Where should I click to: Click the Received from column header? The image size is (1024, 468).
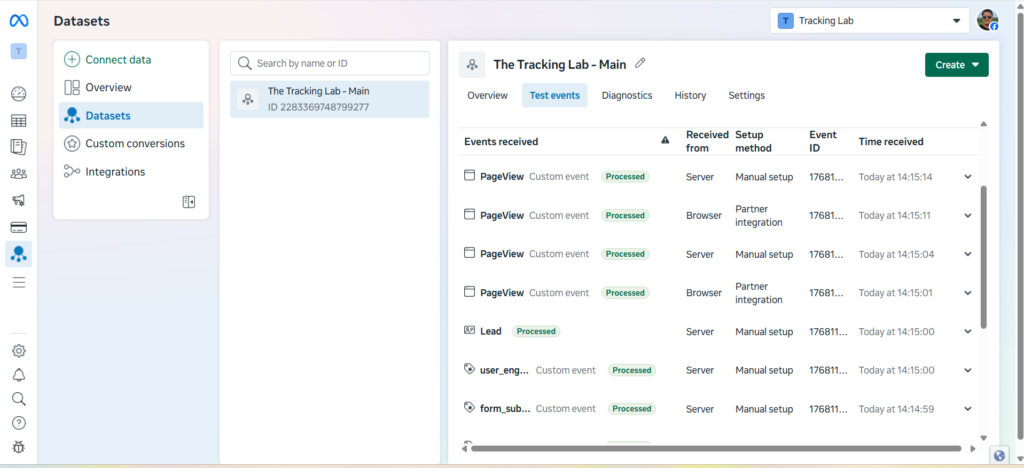click(707, 142)
